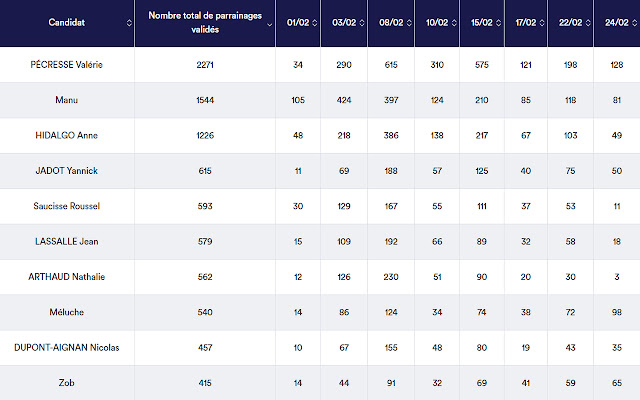The image size is (640, 400).
Task: Select the HIDALGO Anne candidate cell
Action: pos(68,135)
